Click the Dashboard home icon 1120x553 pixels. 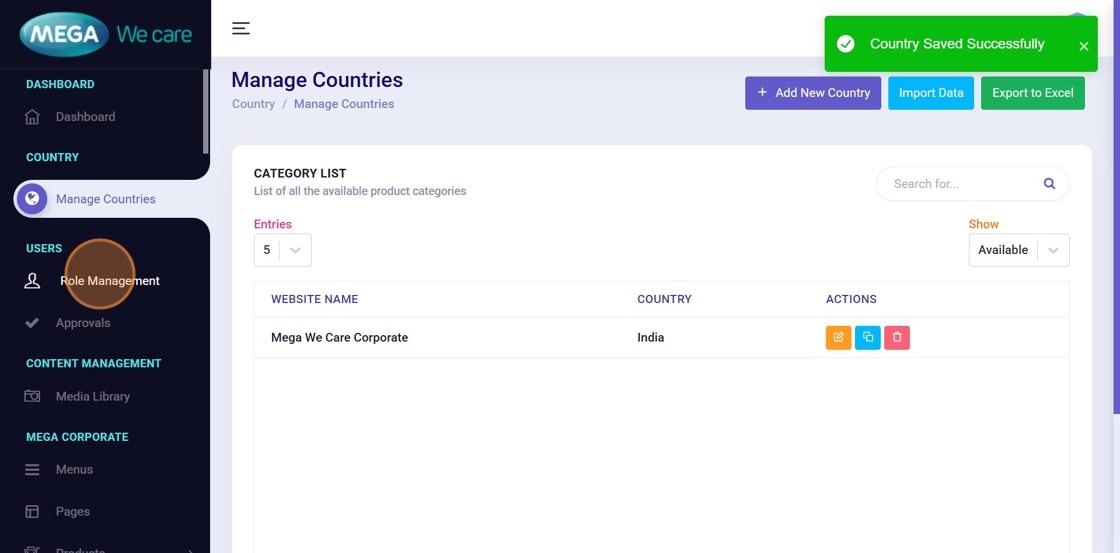pyautogui.click(x=32, y=117)
